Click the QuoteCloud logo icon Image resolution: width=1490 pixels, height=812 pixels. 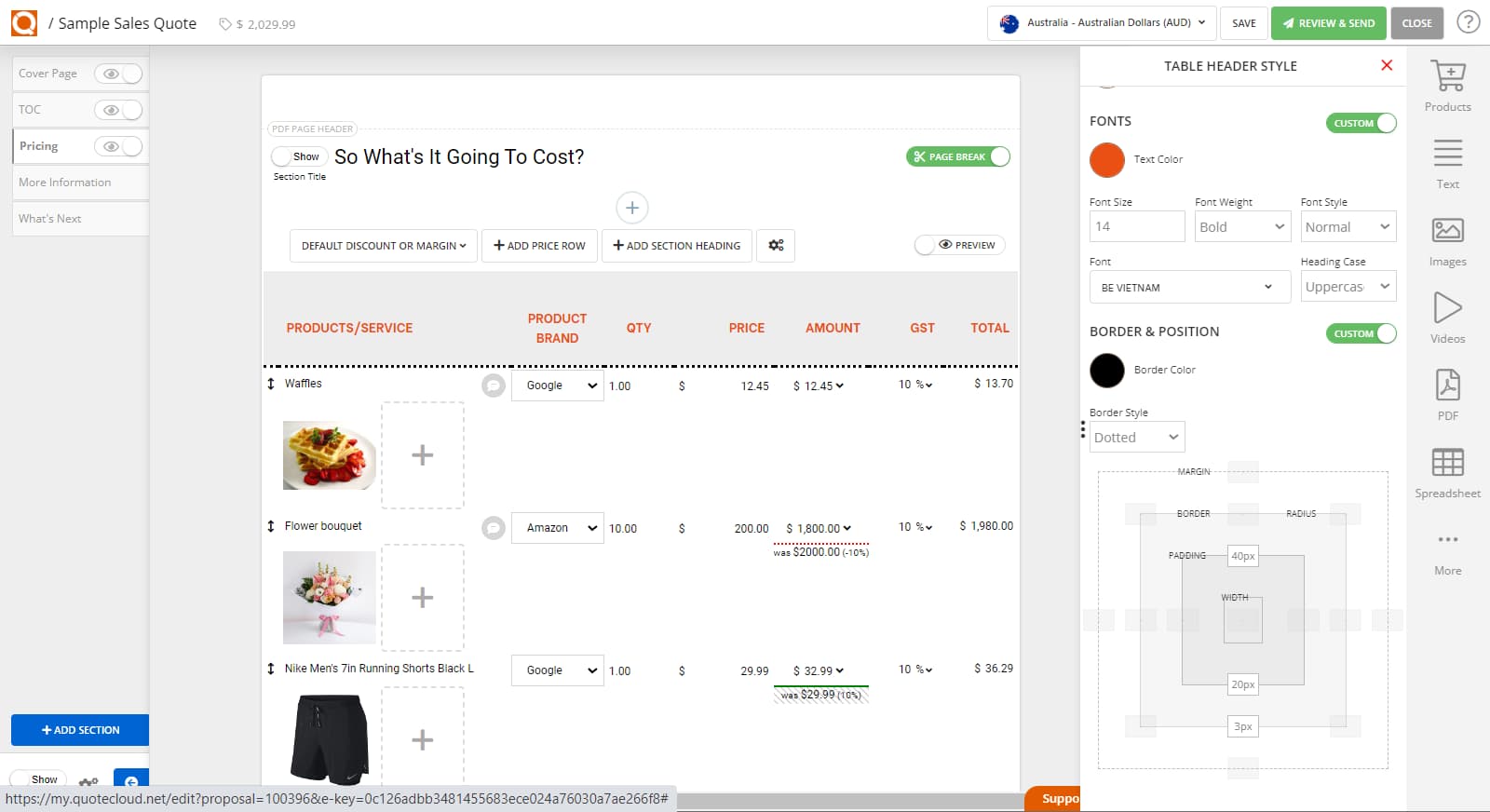coord(24,23)
